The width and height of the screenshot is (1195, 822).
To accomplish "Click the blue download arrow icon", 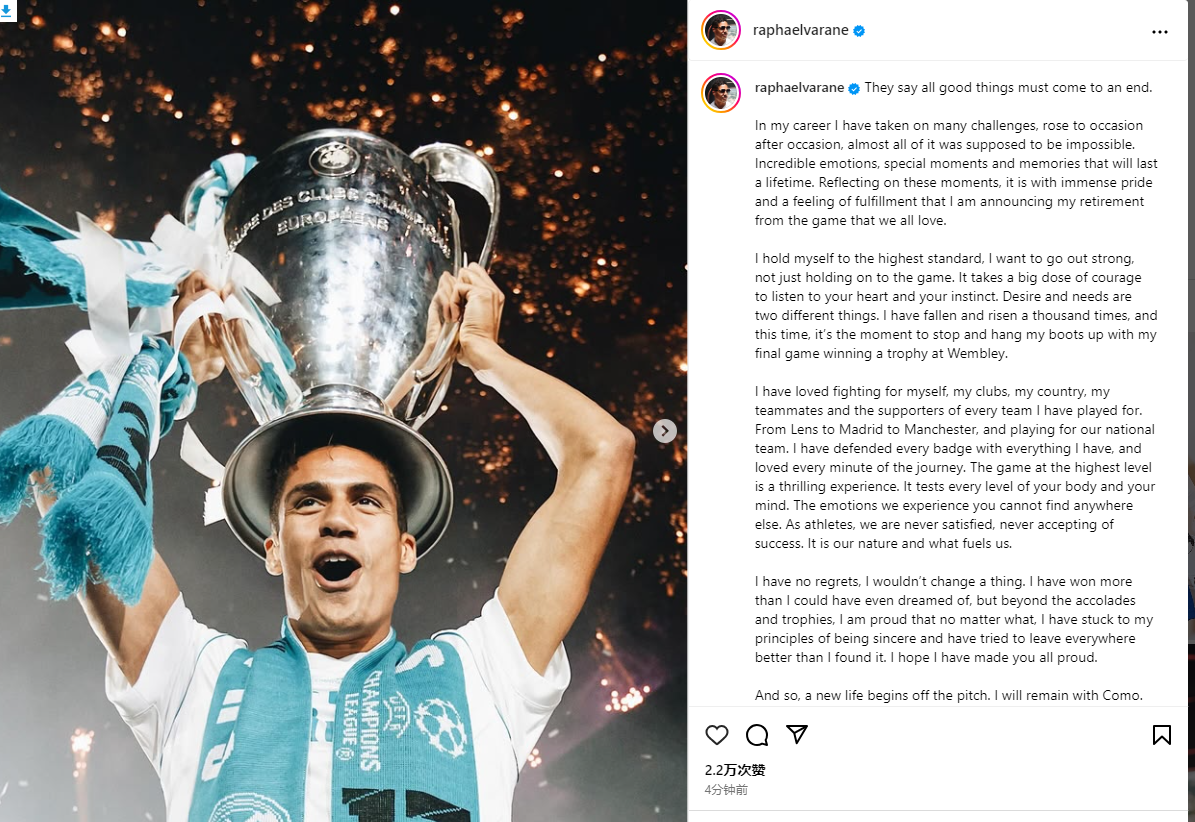I will [8, 11].
